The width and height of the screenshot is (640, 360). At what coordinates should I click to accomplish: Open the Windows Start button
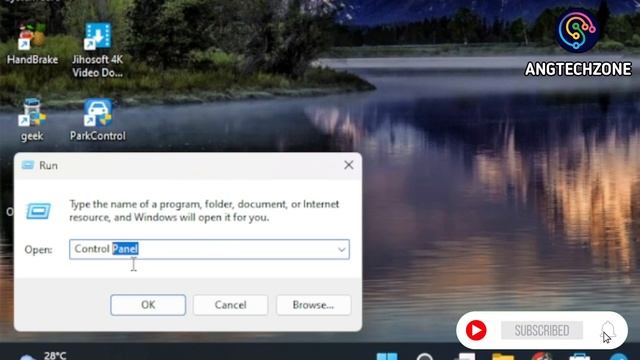click(387, 356)
